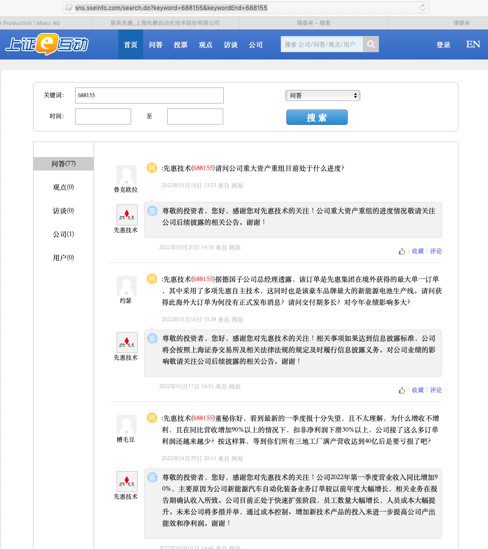Screen dimensions: 488x549
Task: Click the blue answer icon in third reply
Action: (152, 477)
